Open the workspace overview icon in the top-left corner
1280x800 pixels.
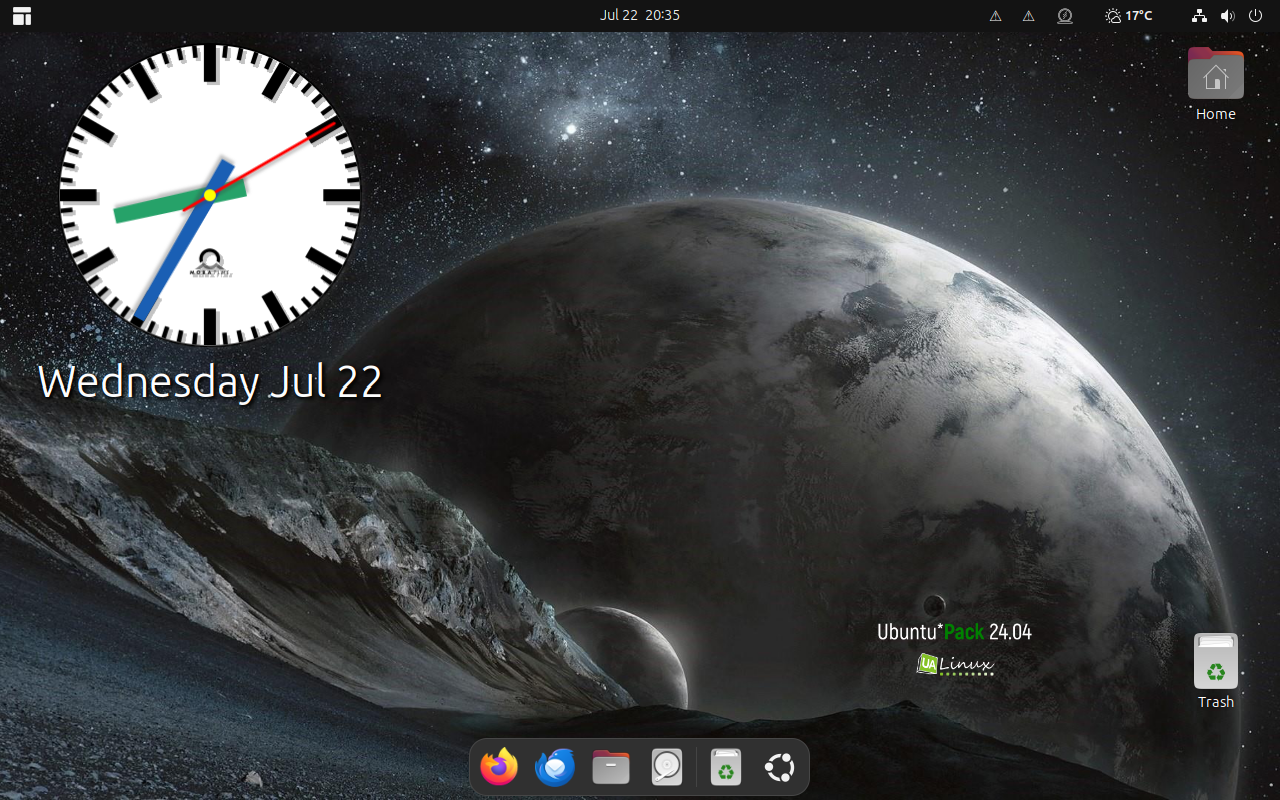coord(22,15)
